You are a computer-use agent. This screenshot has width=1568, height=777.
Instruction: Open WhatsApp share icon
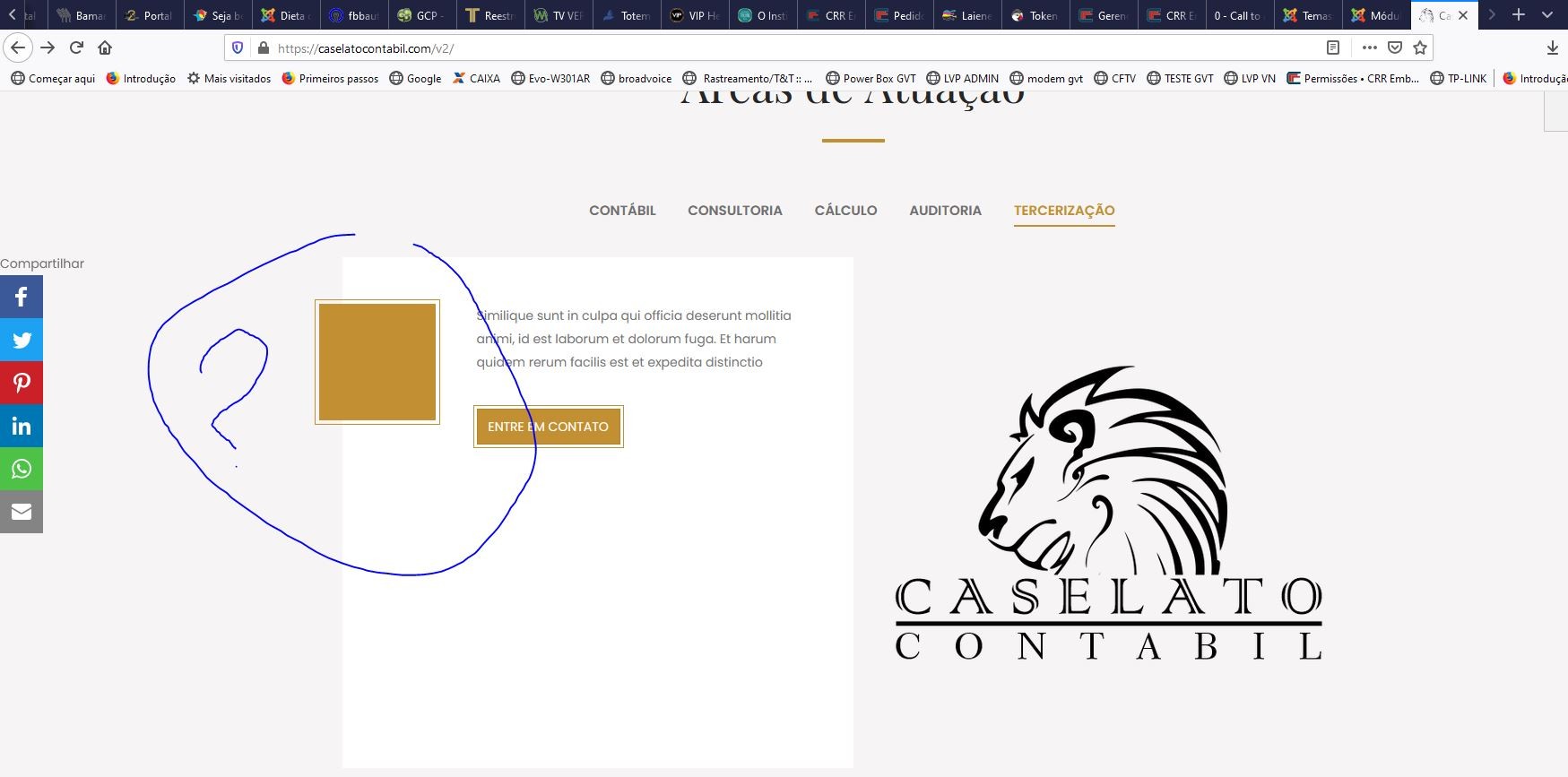pos(22,469)
